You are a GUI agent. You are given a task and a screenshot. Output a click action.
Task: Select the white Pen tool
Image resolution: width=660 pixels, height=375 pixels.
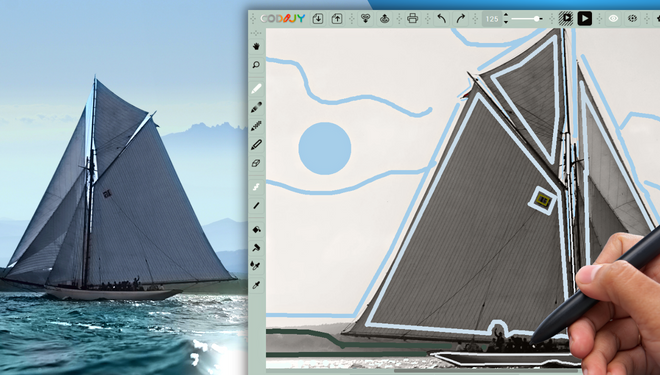point(256,88)
